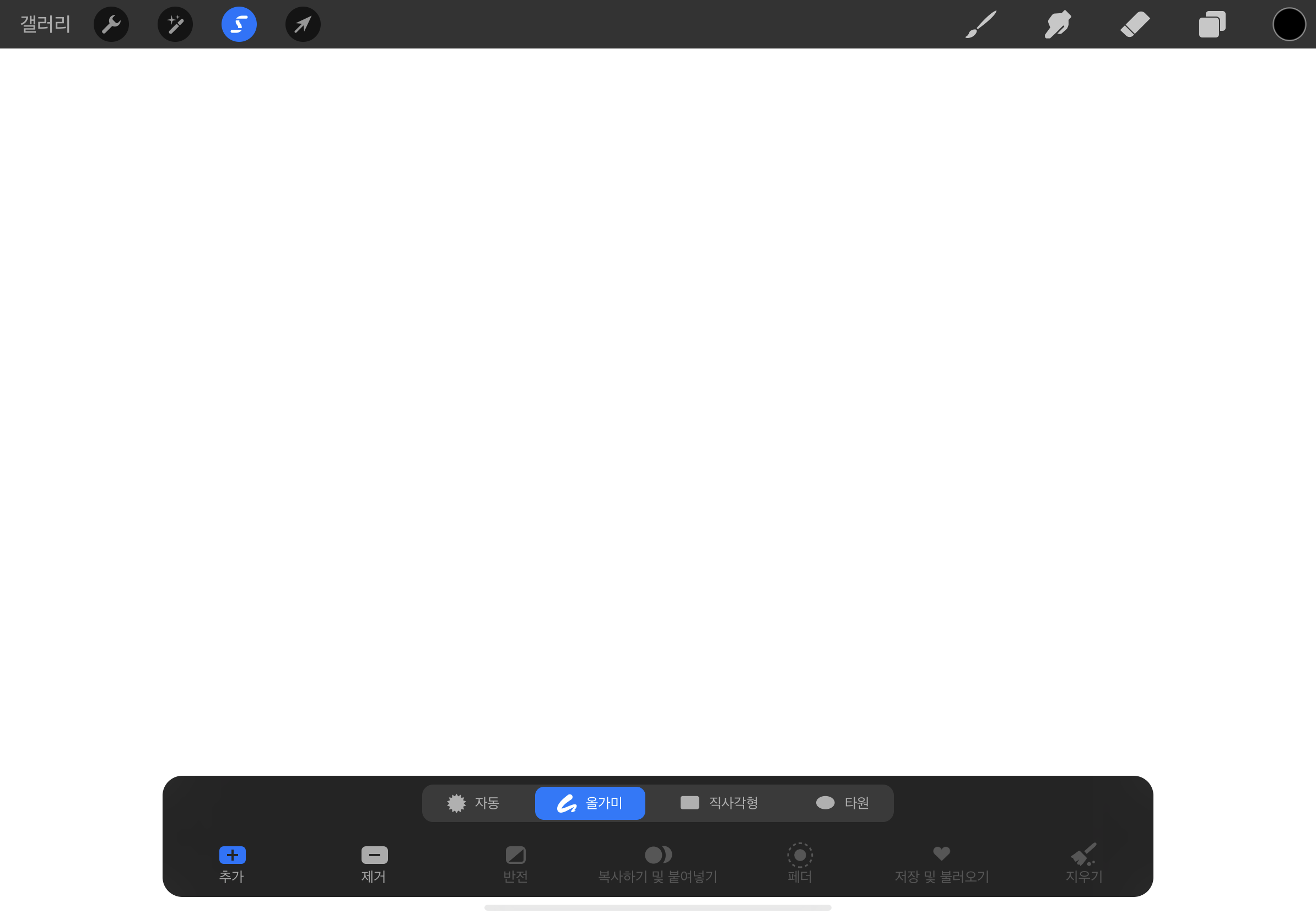Open the Layers panel icon
The width and height of the screenshot is (1316, 919).
pos(1212,25)
